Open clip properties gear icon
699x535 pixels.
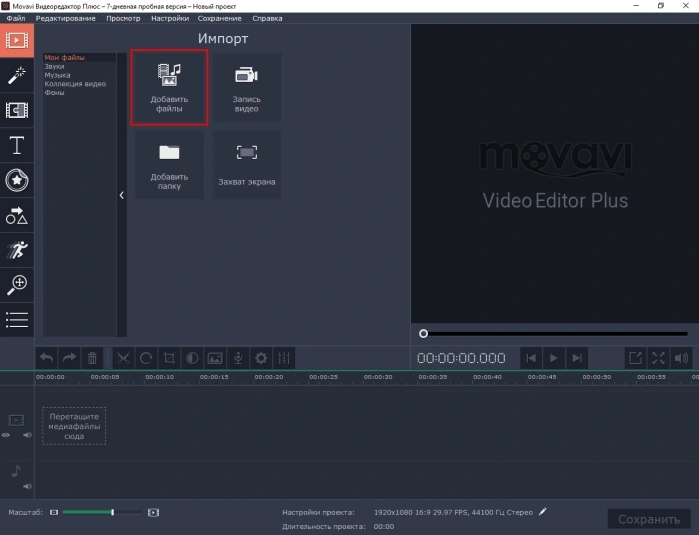coord(261,358)
